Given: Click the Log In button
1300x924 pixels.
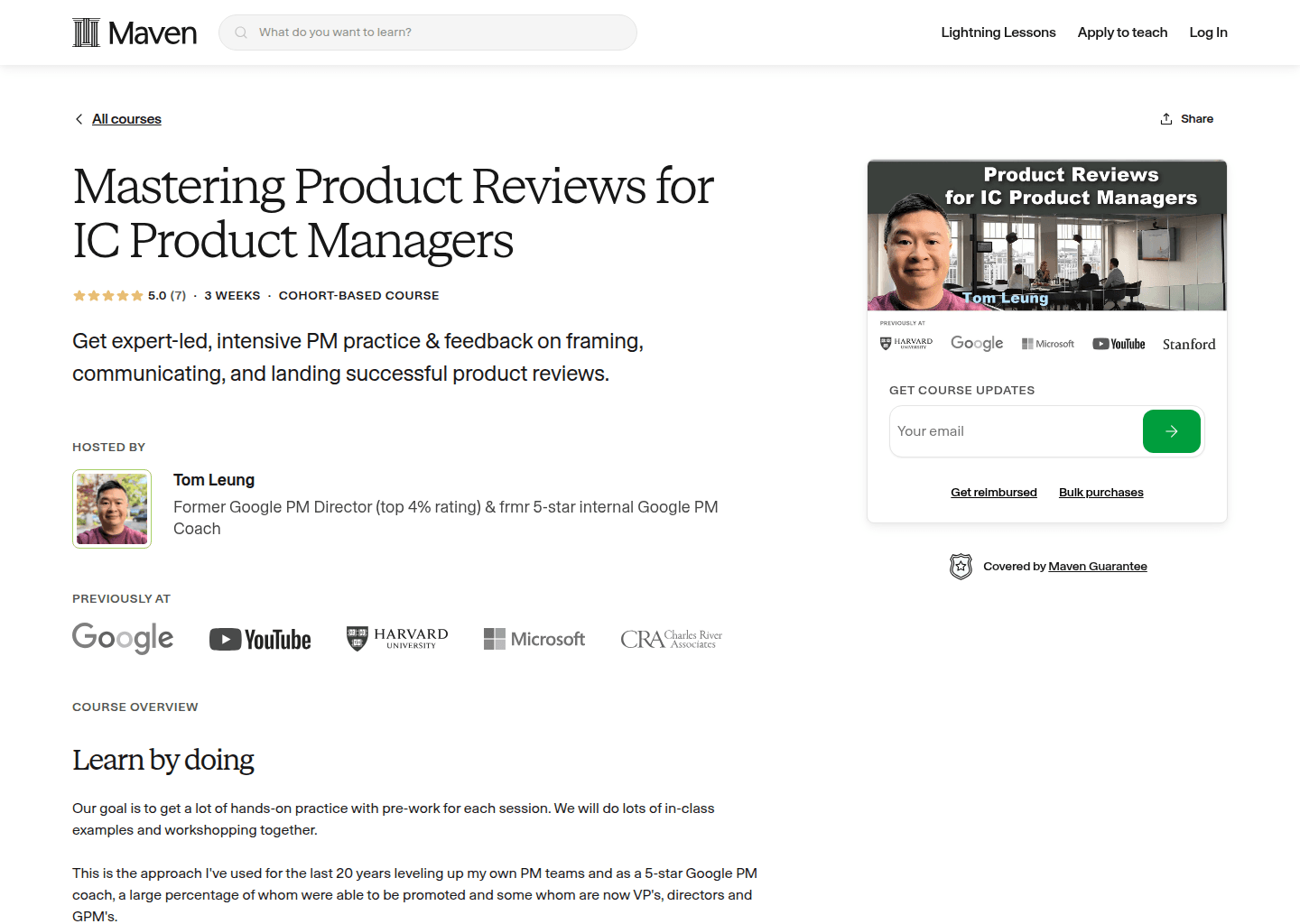Looking at the screenshot, I should tap(1208, 32).
